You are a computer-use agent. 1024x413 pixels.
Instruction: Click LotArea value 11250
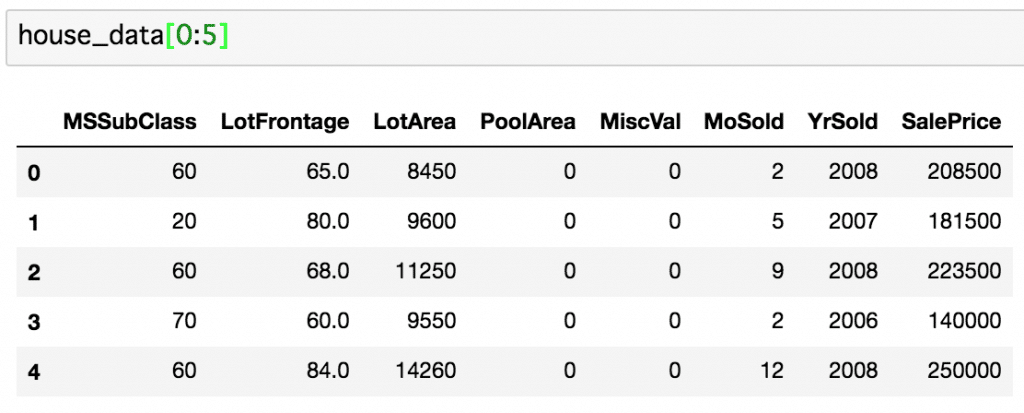click(426, 271)
